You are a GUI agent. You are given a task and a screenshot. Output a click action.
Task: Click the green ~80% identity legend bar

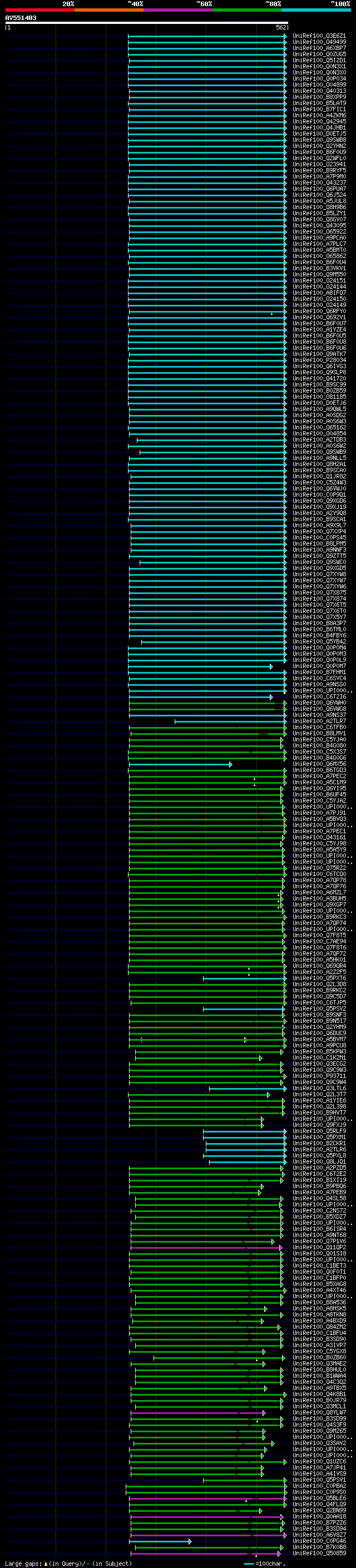pos(247,10)
